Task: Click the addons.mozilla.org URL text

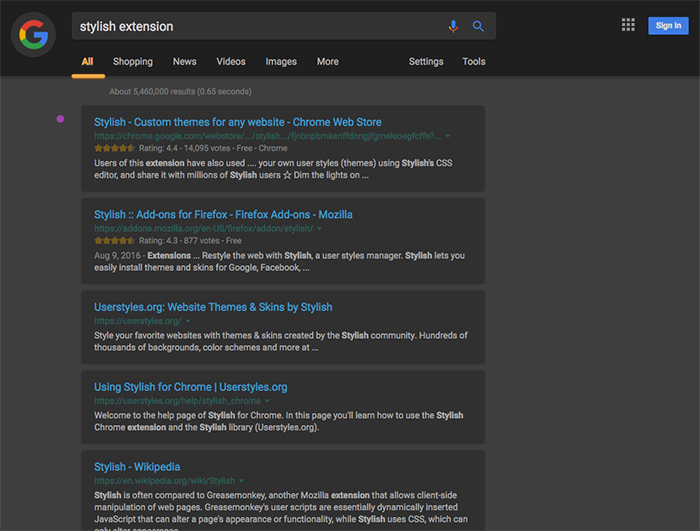Action: pyautogui.click(x=204, y=228)
